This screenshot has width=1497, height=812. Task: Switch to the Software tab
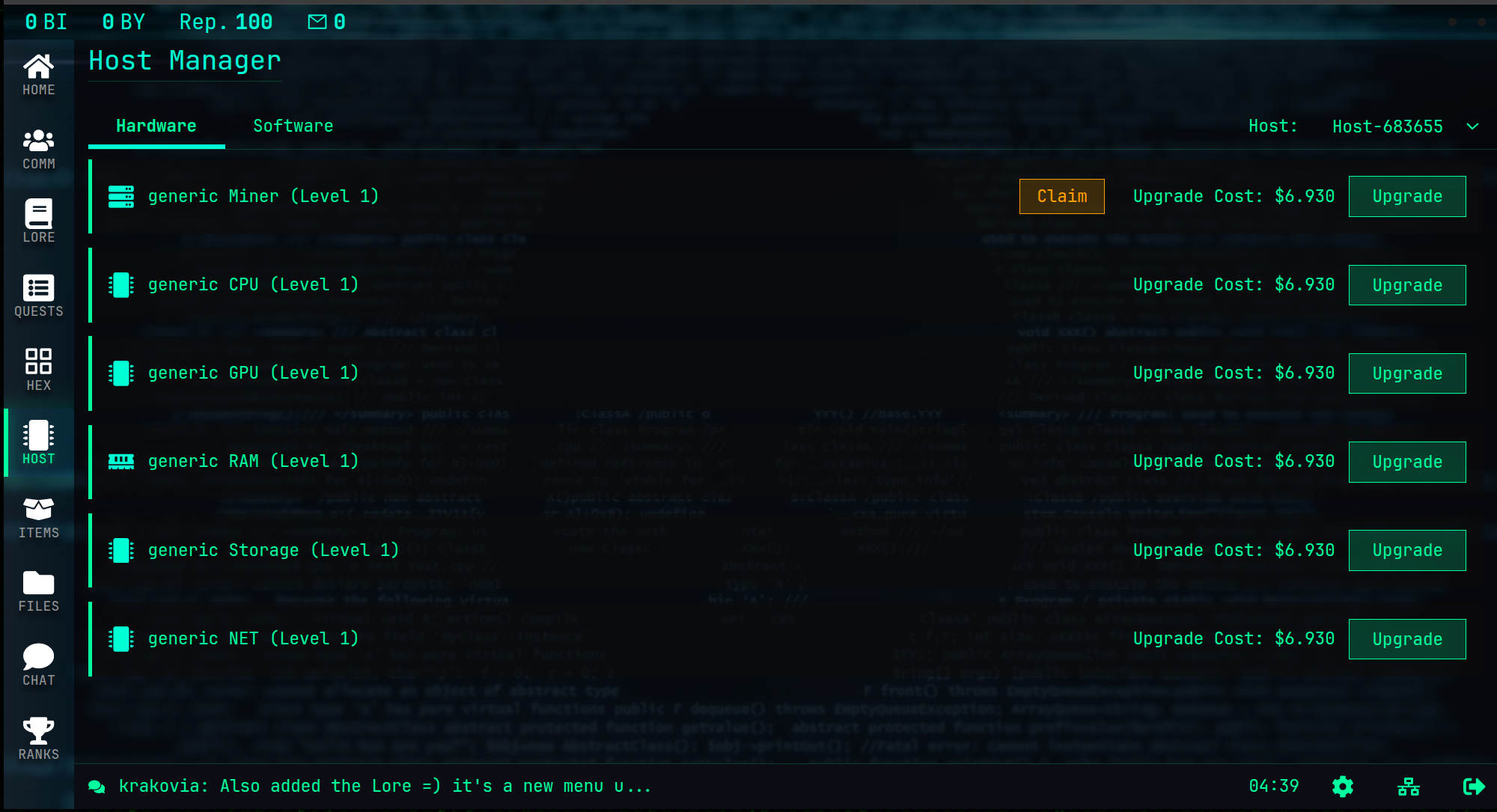293,126
